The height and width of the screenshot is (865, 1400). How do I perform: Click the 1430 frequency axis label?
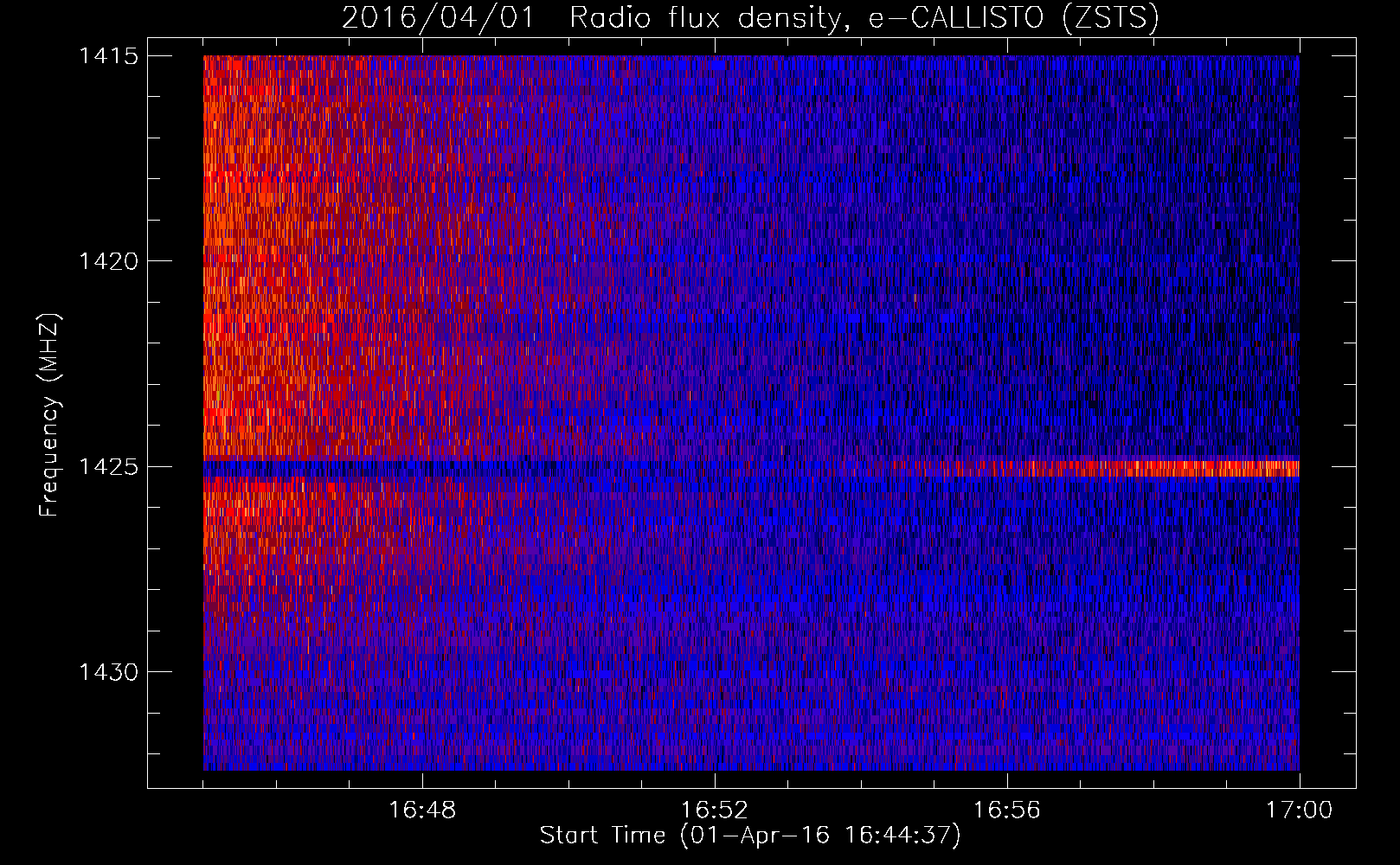[x=108, y=672]
